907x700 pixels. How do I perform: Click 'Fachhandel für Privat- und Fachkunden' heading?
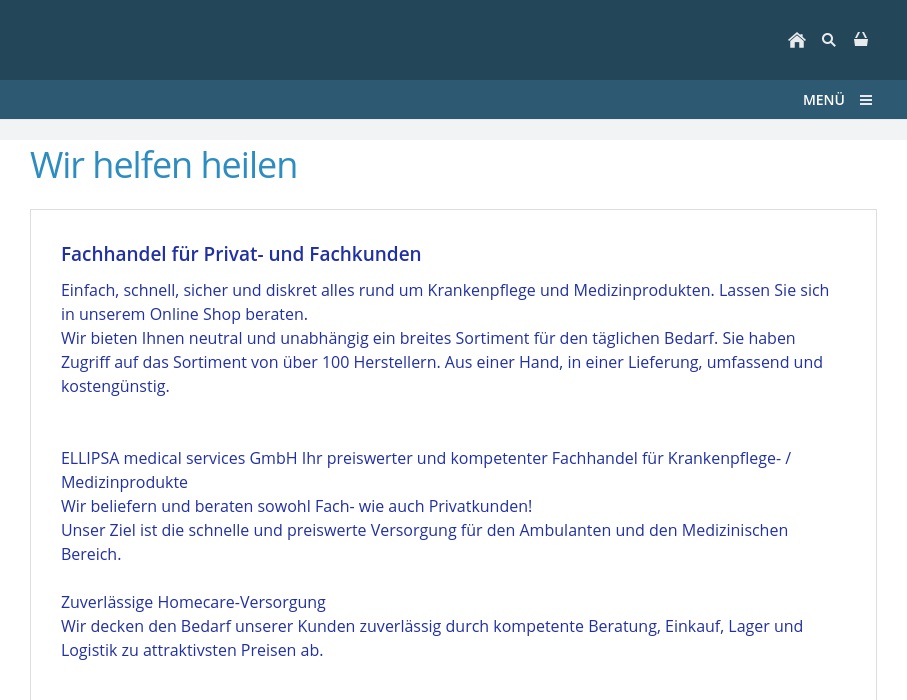[x=241, y=254]
